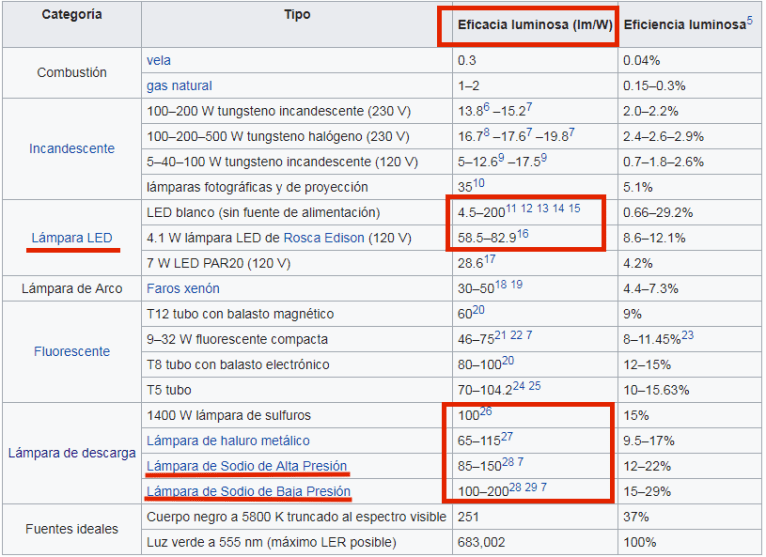Open footnote 23 beside 8–11.45%

688,335
